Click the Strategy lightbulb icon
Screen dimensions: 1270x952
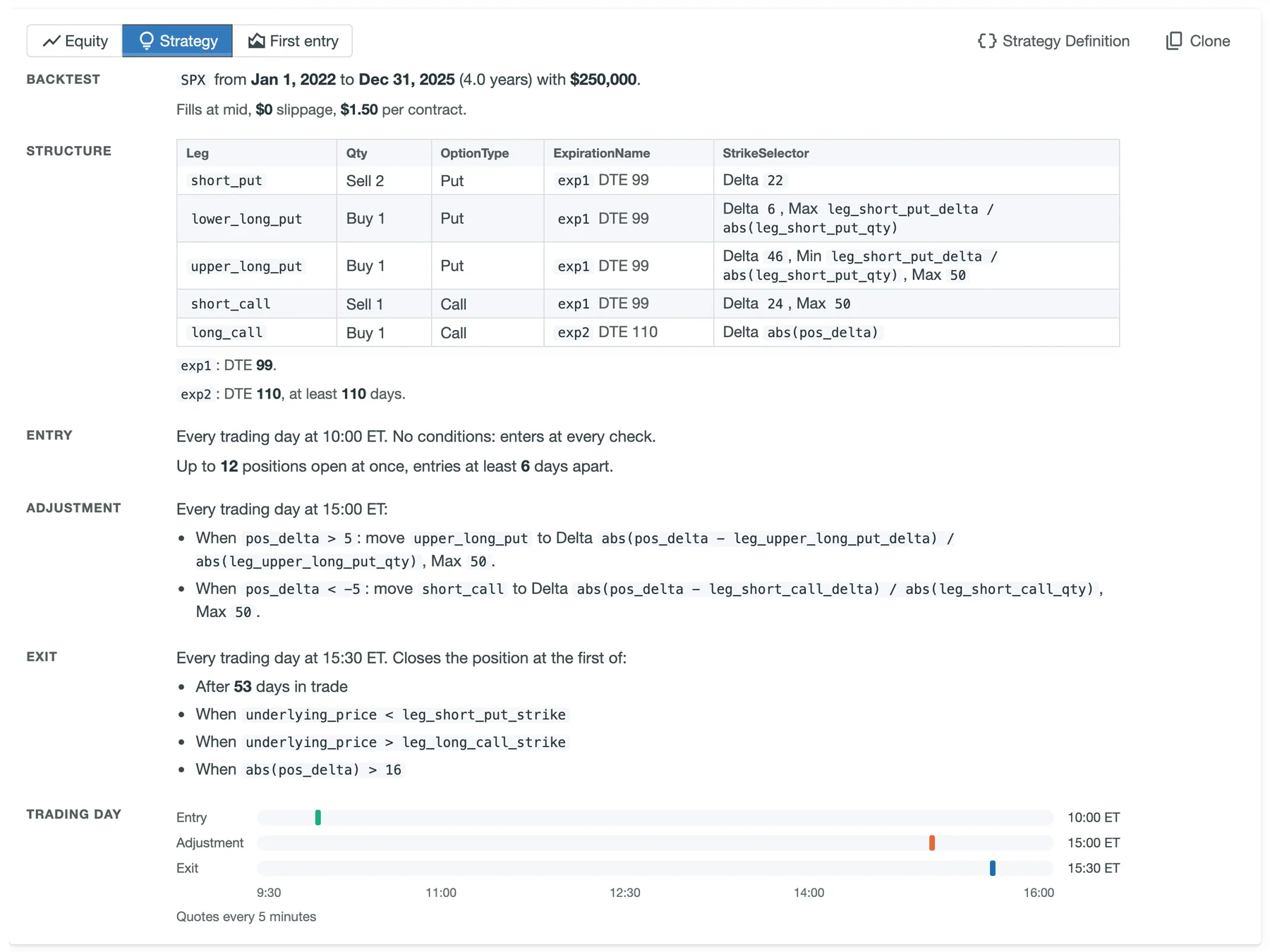click(x=146, y=41)
